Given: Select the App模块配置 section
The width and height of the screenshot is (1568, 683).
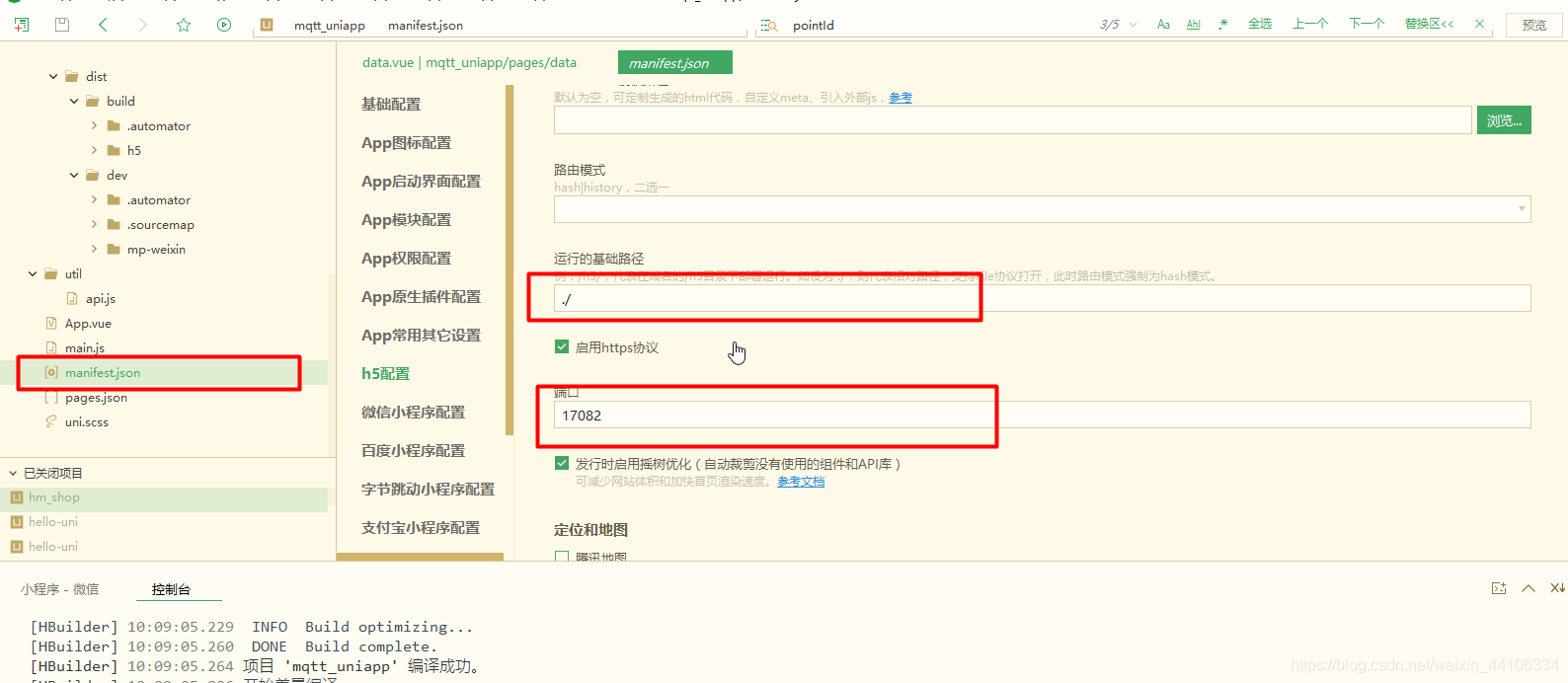Looking at the screenshot, I should click(406, 219).
